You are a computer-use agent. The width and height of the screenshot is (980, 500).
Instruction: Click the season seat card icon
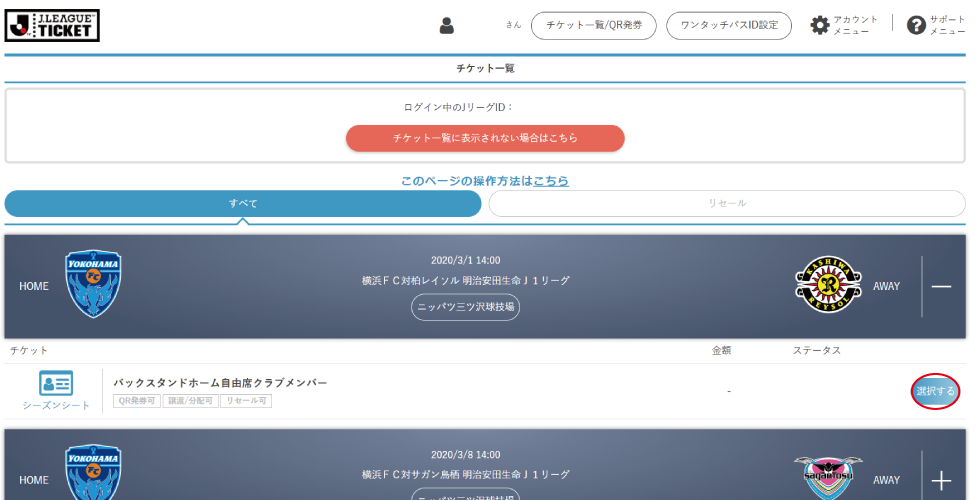(56, 383)
